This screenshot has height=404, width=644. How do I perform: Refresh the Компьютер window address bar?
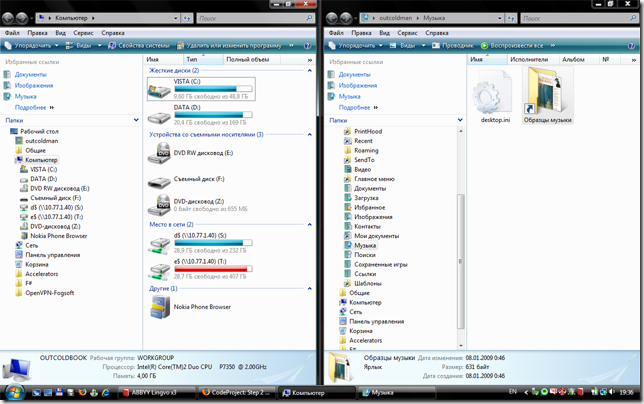187,18
